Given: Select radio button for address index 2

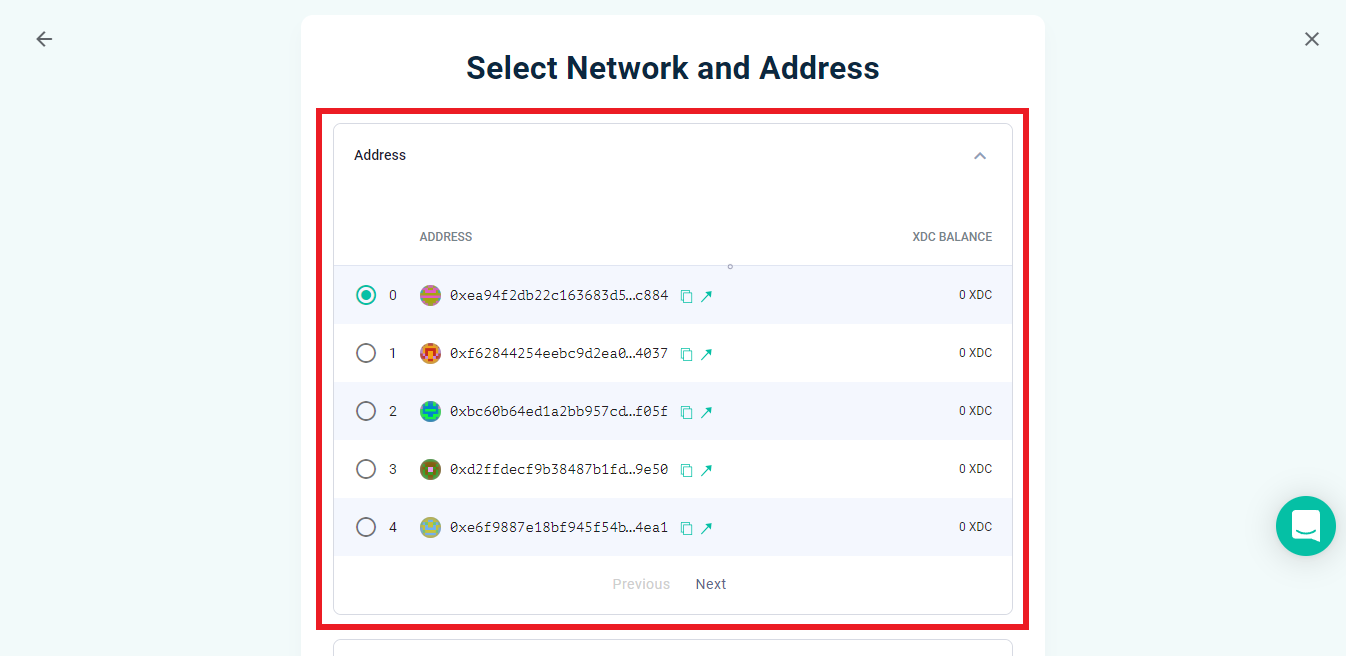Looking at the screenshot, I should [x=366, y=411].
